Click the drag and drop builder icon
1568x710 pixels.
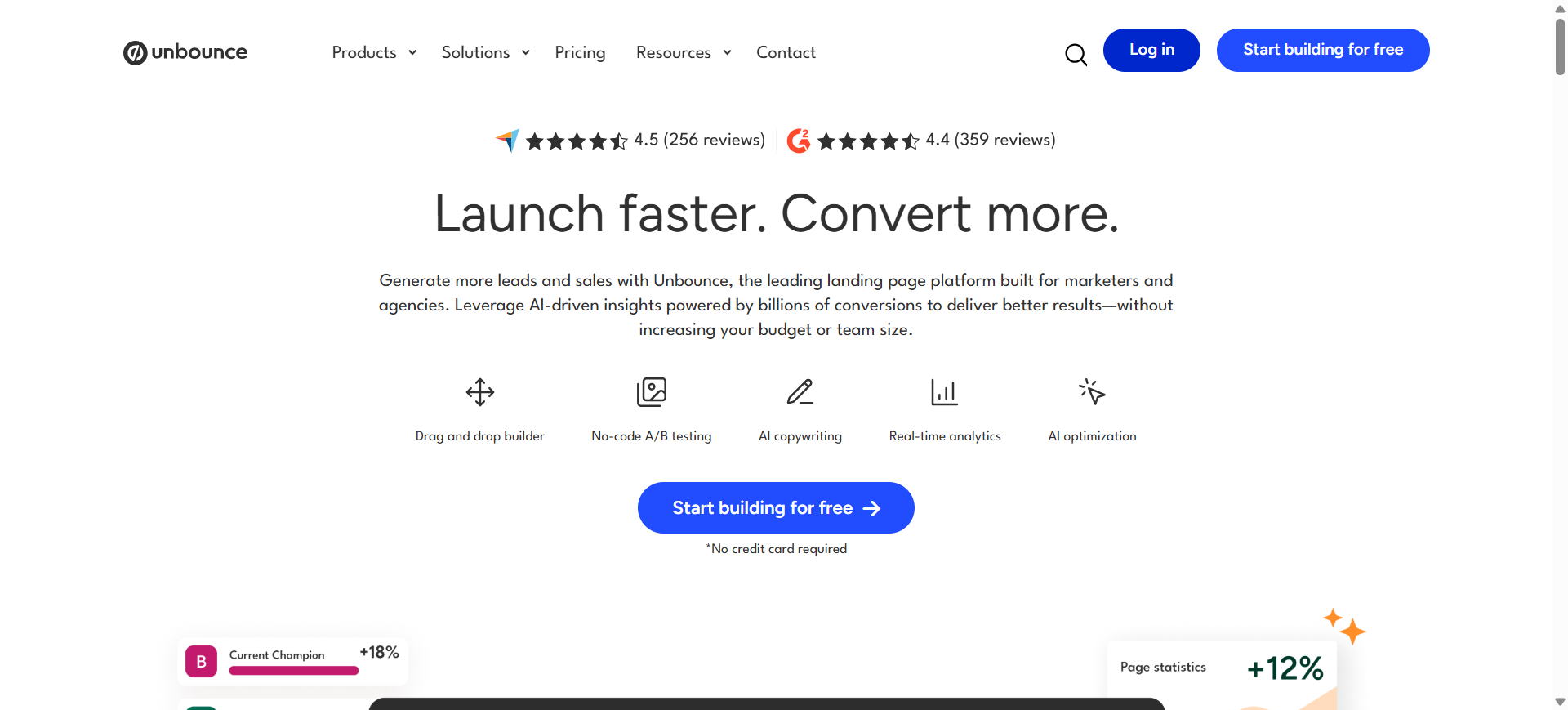[480, 392]
